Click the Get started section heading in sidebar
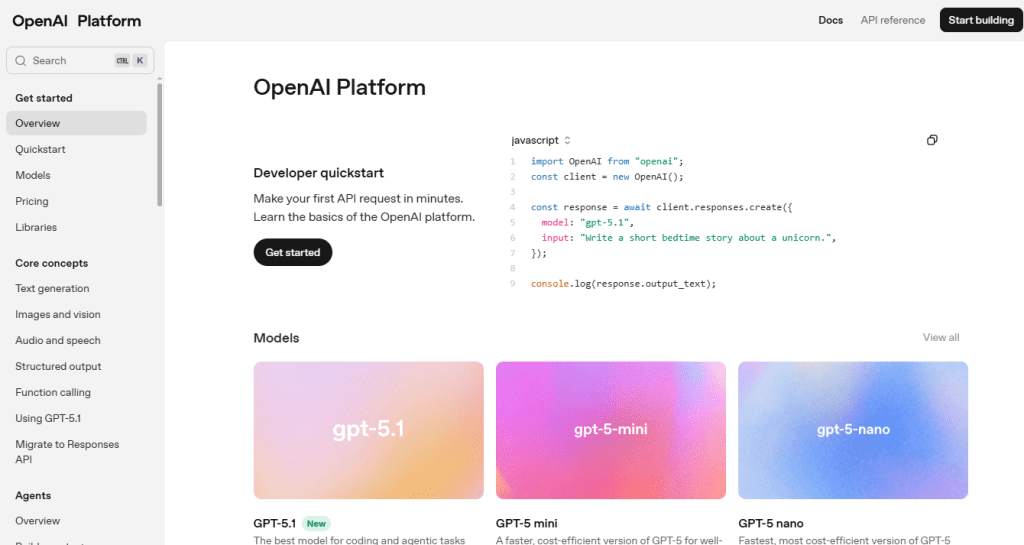Image resolution: width=1024 pixels, height=545 pixels. 44,98
